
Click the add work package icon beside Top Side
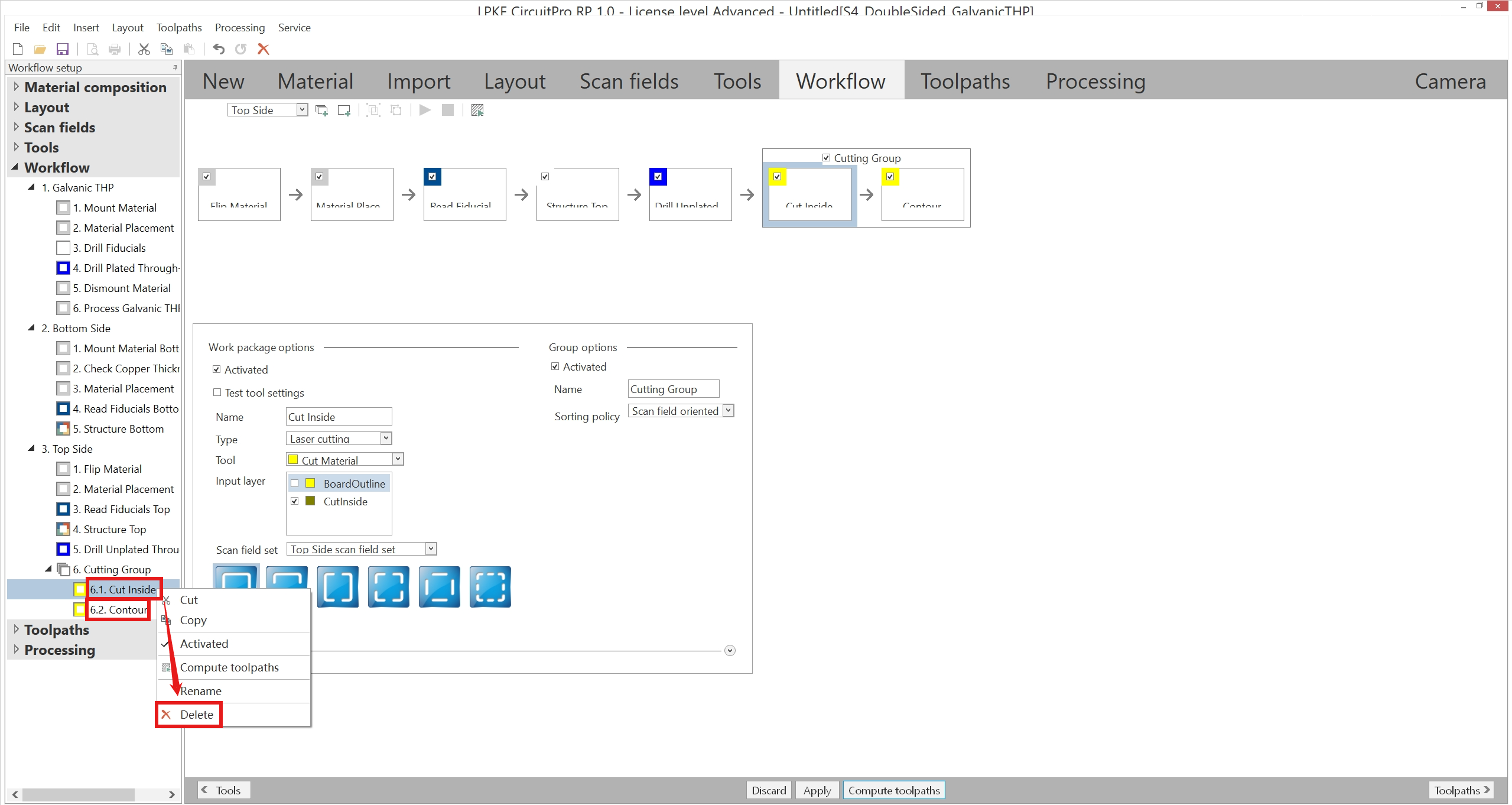(344, 110)
